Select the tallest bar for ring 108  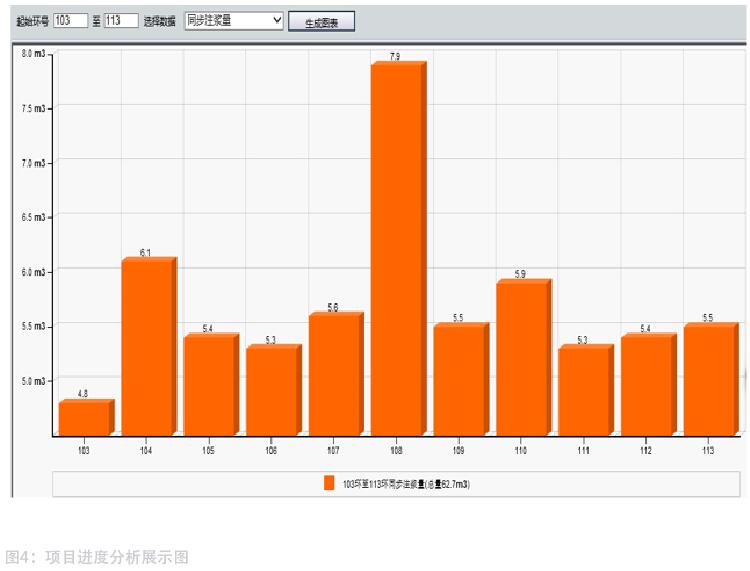click(396, 250)
